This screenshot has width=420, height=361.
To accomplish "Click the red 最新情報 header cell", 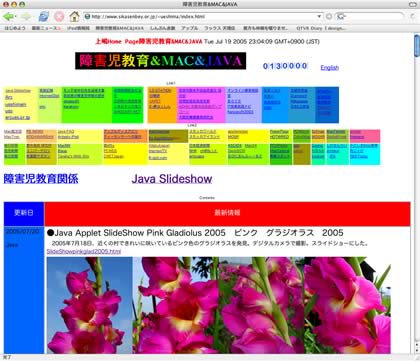I will (x=227, y=213).
